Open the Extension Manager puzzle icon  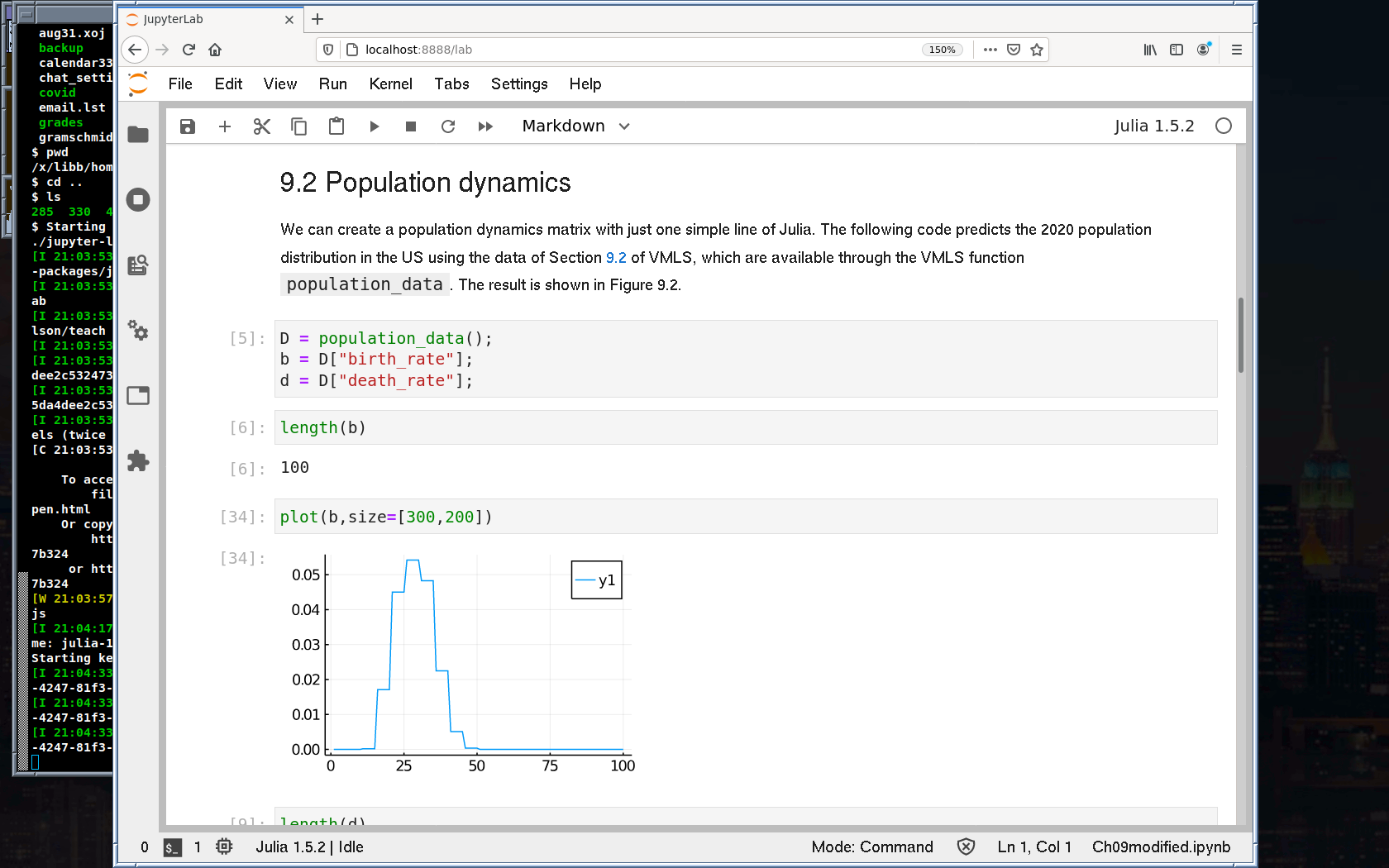(138, 460)
